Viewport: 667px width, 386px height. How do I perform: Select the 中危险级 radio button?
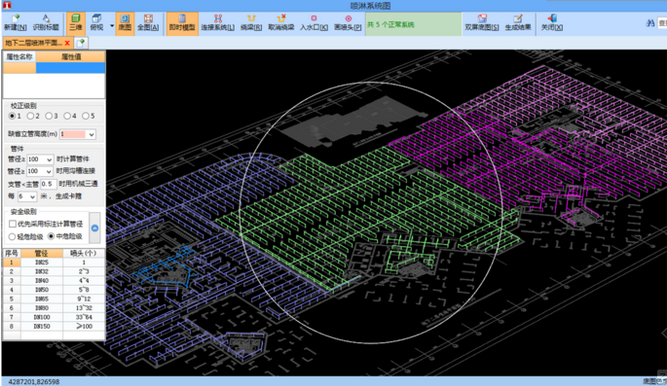51,236
